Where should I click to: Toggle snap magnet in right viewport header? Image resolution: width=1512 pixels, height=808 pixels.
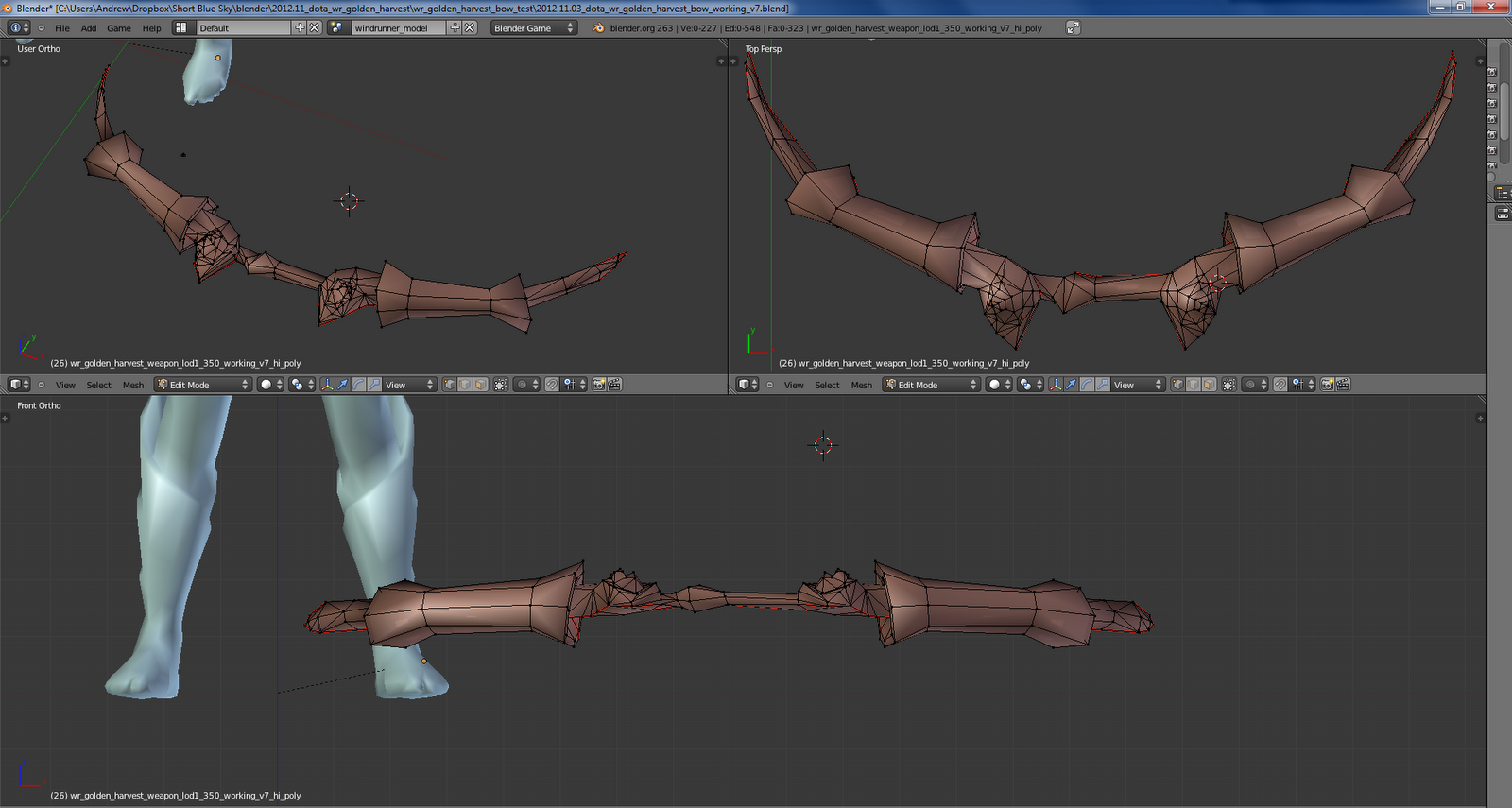[x=1280, y=385]
